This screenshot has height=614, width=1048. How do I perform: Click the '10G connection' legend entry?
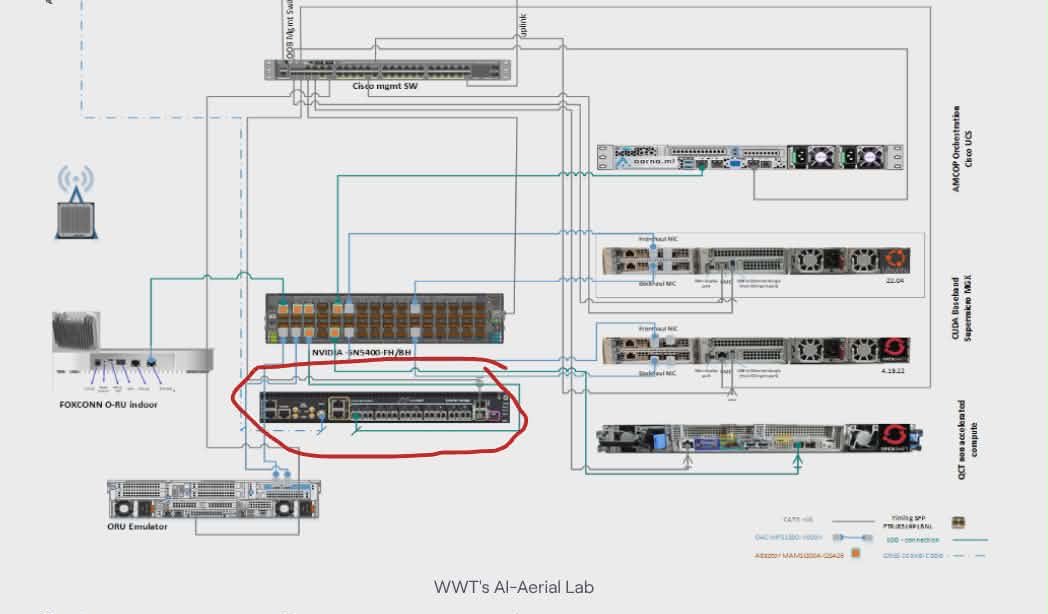912,540
